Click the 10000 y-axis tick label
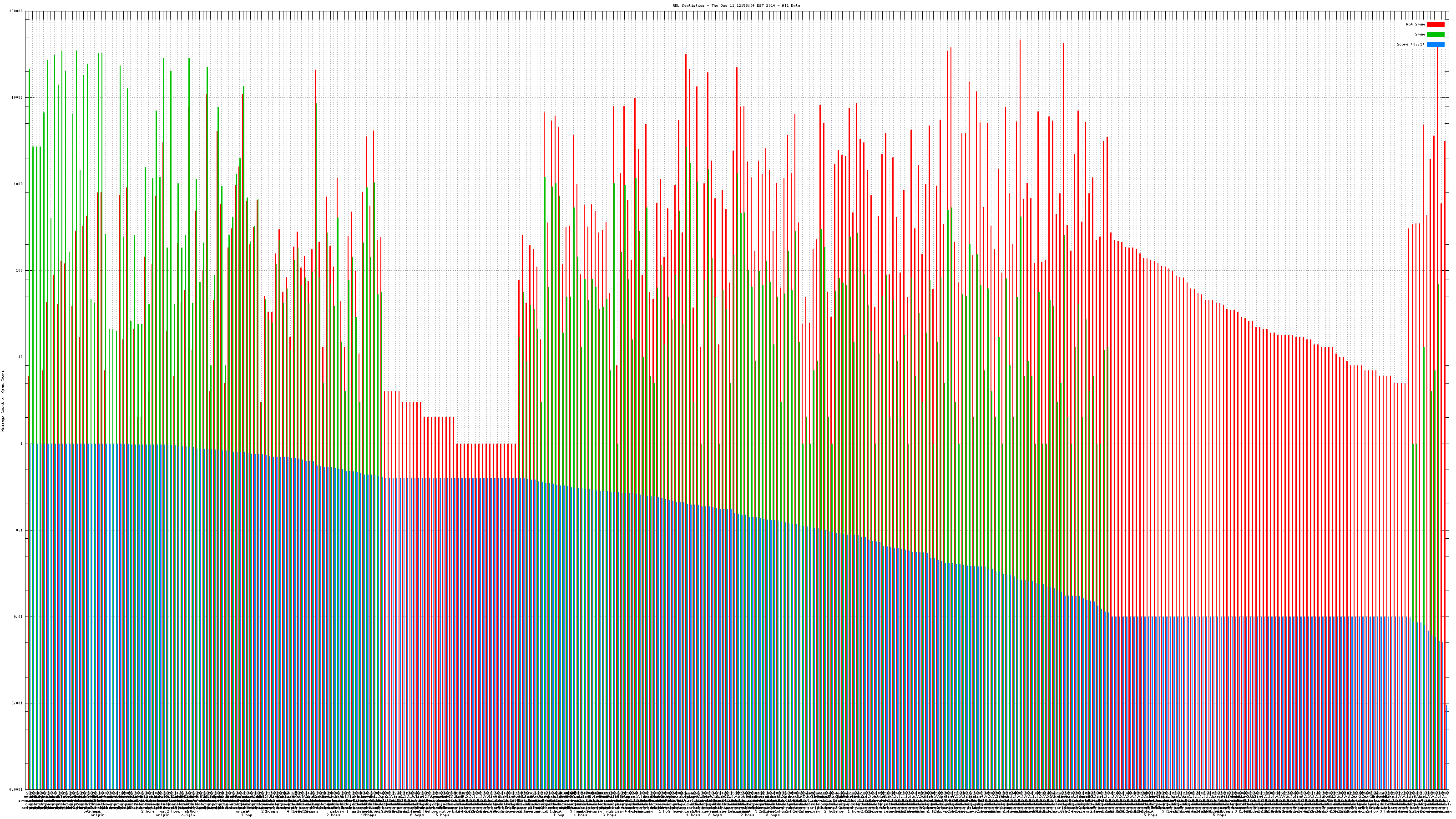This screenshot has height=819, width=1456. coord(18,98)
